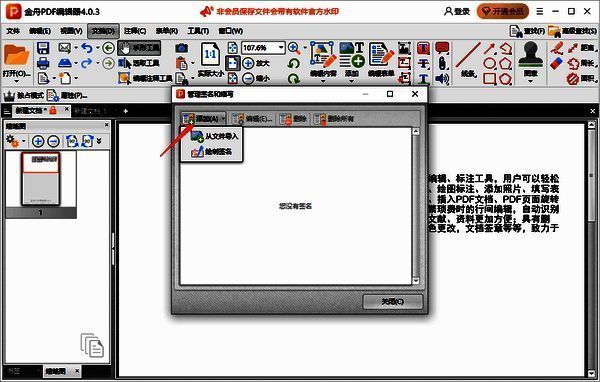Open the 文件 menu

pos(13,31)
